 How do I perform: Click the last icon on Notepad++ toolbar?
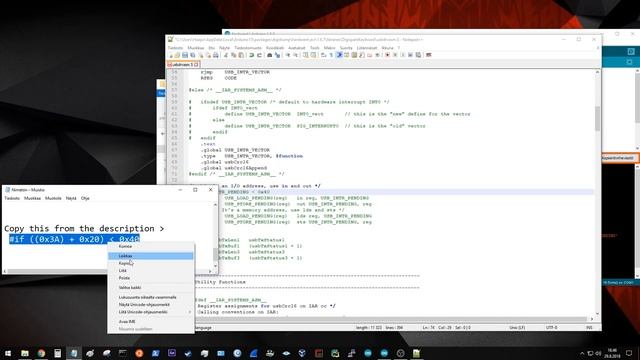[429, 55]
